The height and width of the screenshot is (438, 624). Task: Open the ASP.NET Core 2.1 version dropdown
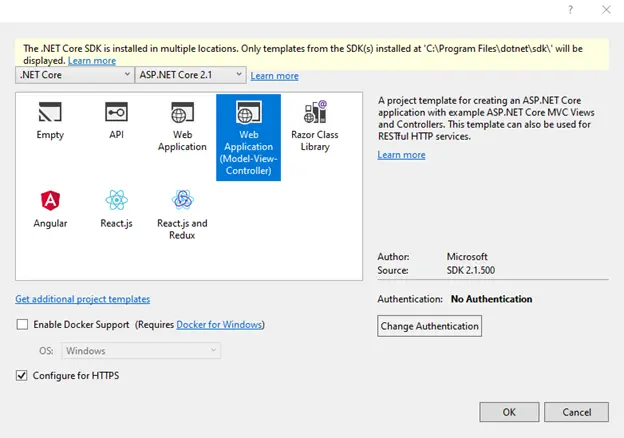191,75
